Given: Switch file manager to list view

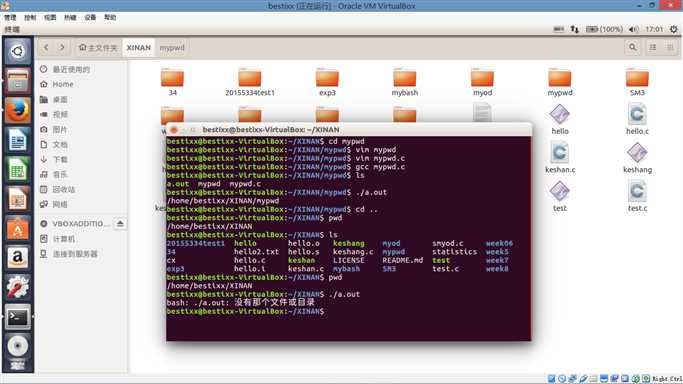Looking at the screenshot, I should [x=653, y=47].
